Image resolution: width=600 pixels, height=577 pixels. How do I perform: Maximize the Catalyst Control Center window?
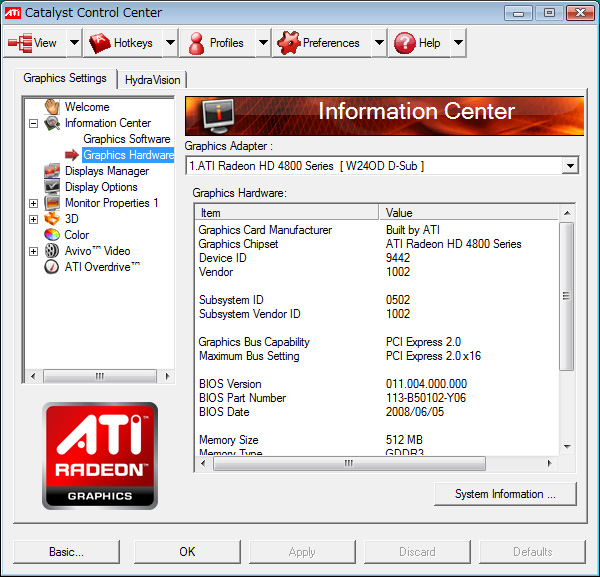(549, 13)
